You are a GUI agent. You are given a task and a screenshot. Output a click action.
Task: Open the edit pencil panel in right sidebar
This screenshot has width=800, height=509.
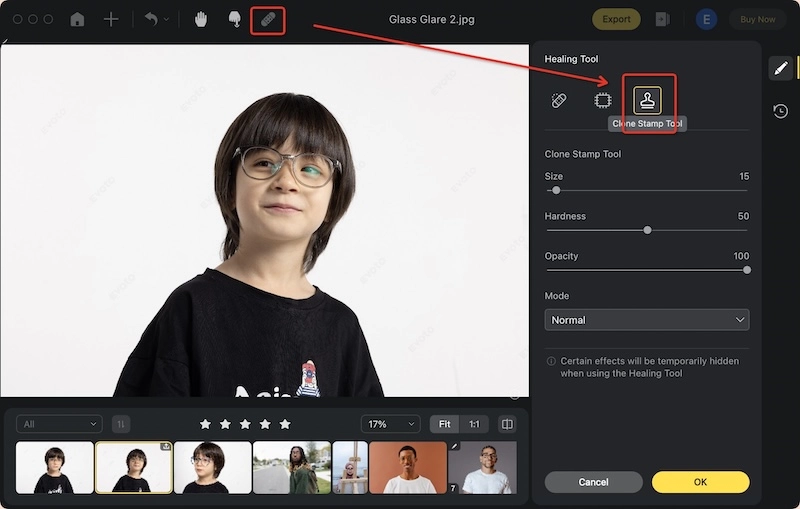point(781,68)
